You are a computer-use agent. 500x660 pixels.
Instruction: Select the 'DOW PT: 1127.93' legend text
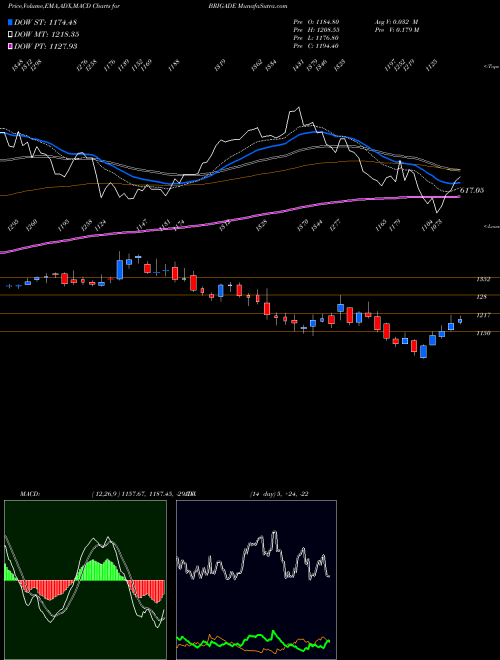coord(45,46)
